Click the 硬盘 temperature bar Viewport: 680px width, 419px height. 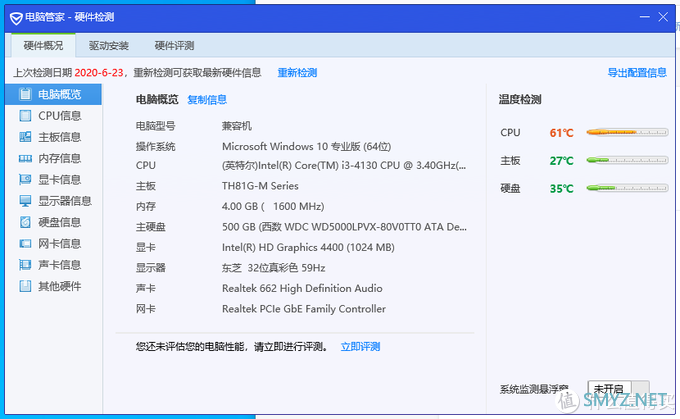[627, 188]
